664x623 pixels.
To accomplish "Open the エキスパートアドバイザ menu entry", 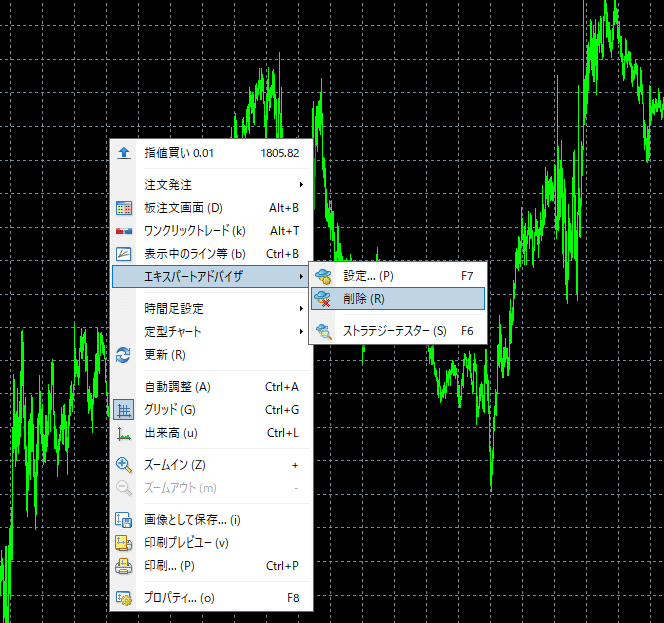I will (210, 277).
